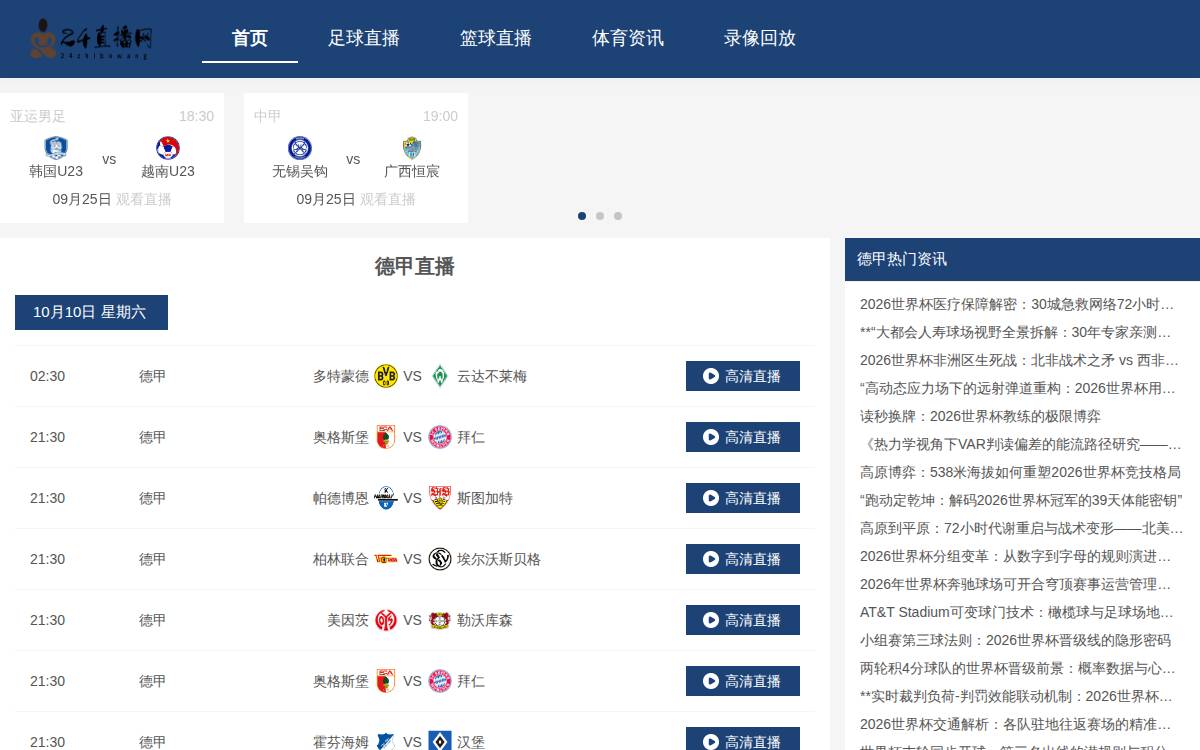Open article 2026年世界杯奔驰球场可开合穹顶
The width and height of the screenshot is (1200, 750).
tap(1016, 584)
